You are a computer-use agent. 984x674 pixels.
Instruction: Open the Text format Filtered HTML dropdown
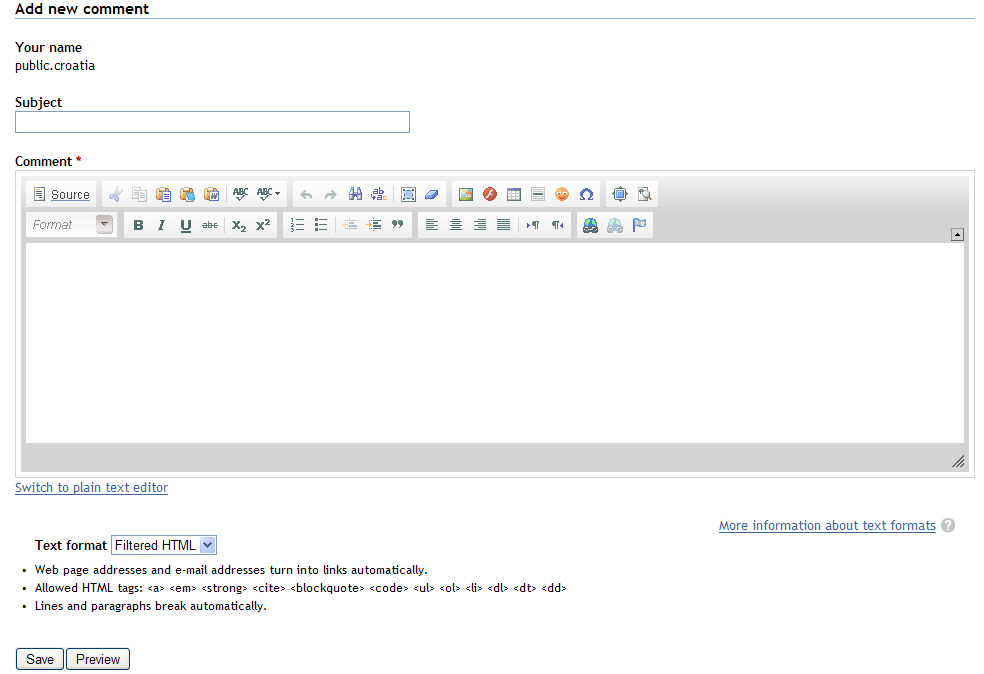click(163, 545)
